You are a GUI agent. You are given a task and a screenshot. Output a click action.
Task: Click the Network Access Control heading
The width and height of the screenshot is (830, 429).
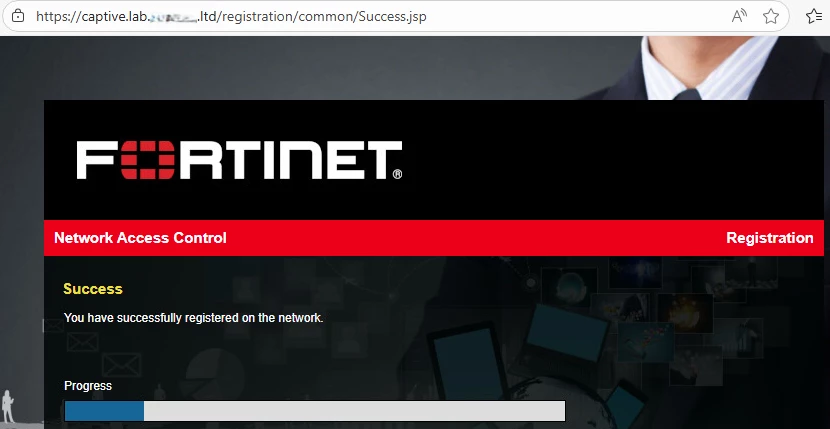pyautogui.click(x=140, y=238)
